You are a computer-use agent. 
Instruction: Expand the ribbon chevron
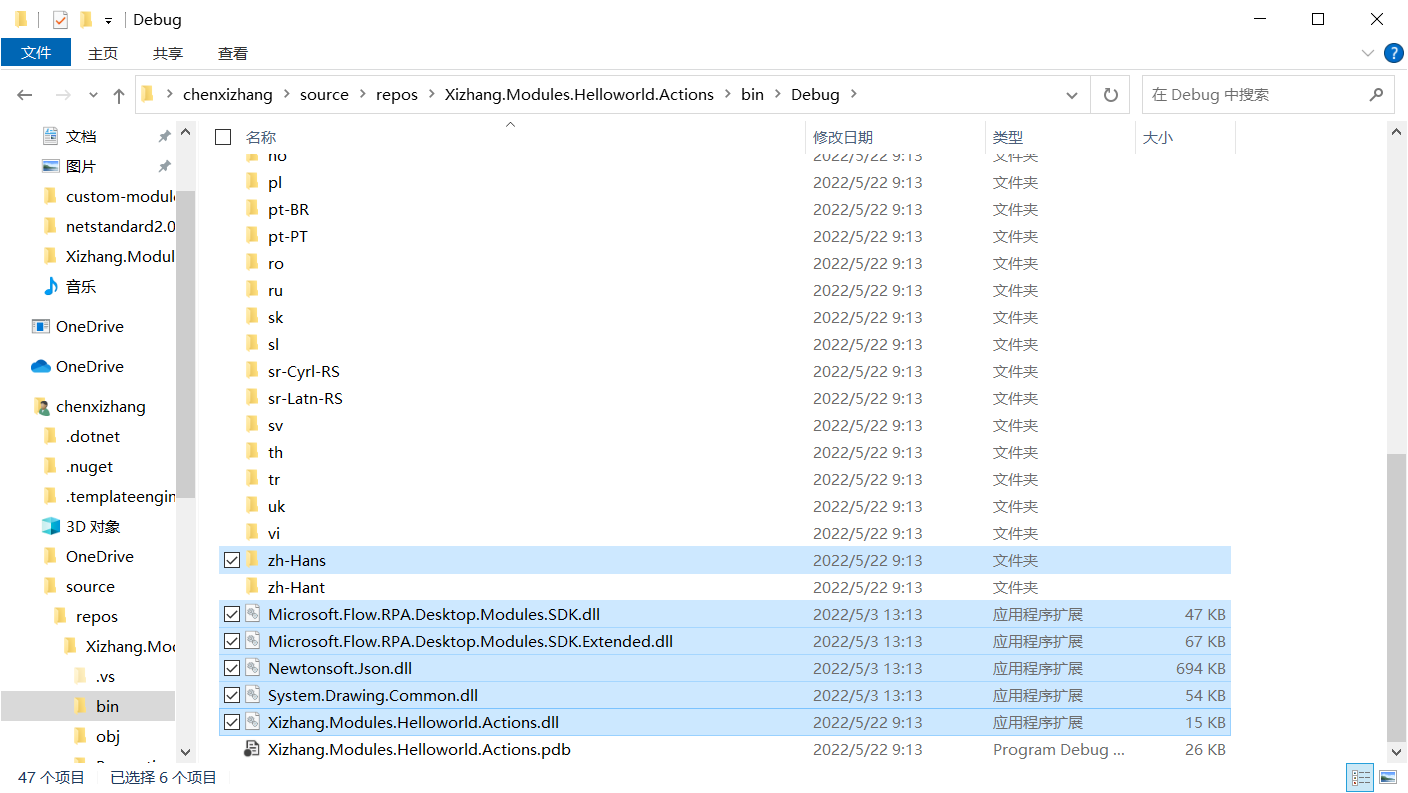[x=1368, y=53]
